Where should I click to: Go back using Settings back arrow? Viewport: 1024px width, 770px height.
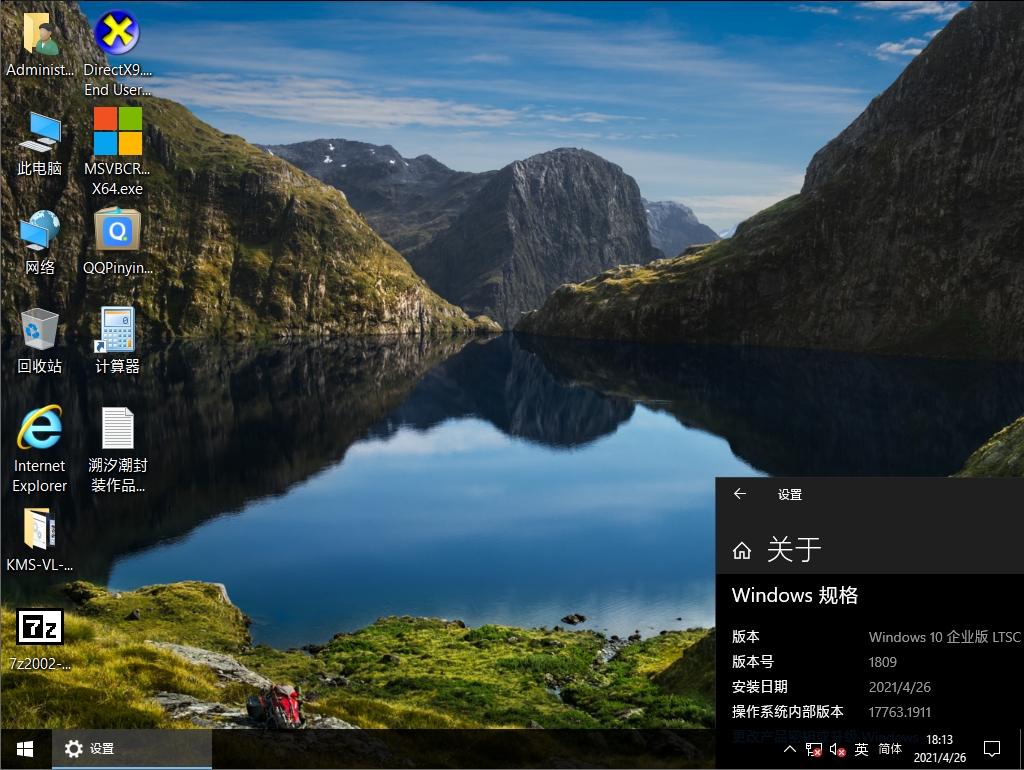[740, 494]
